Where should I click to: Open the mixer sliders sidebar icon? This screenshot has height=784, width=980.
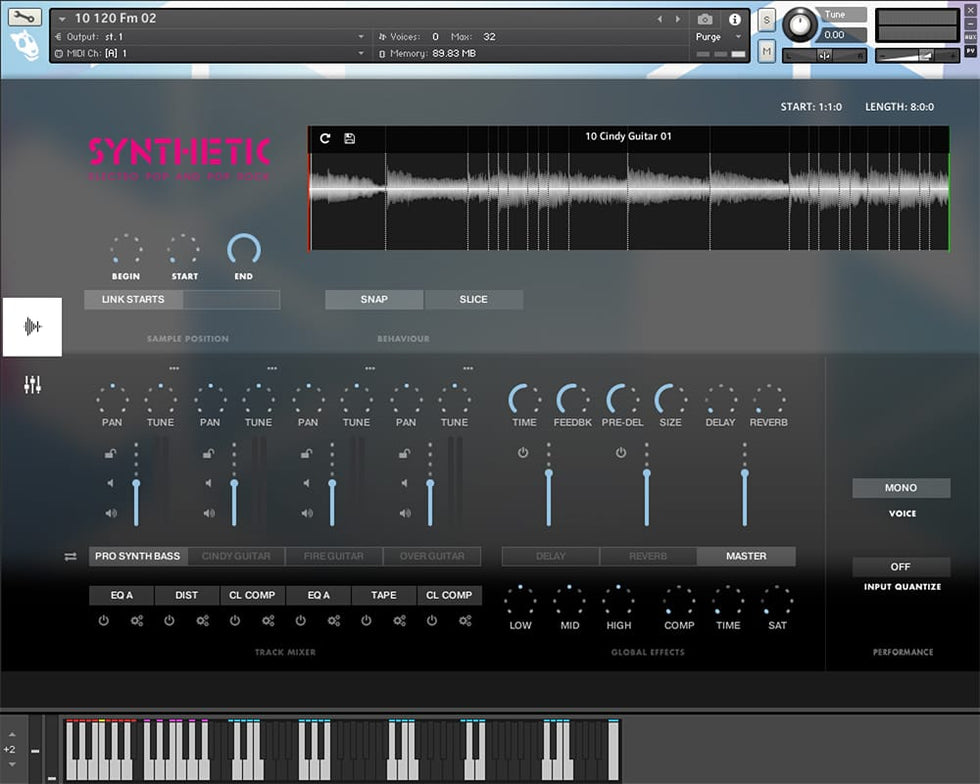point(32,385)
